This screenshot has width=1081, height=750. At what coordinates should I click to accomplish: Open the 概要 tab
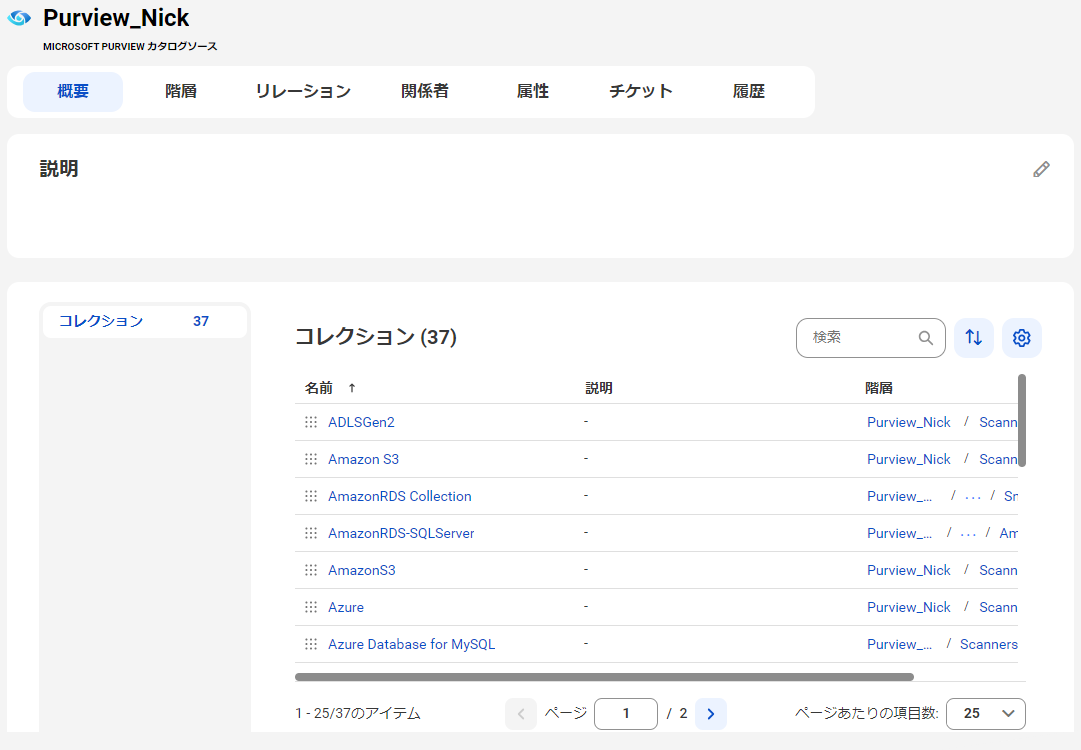pyautogui.click(x=73, y=92)
